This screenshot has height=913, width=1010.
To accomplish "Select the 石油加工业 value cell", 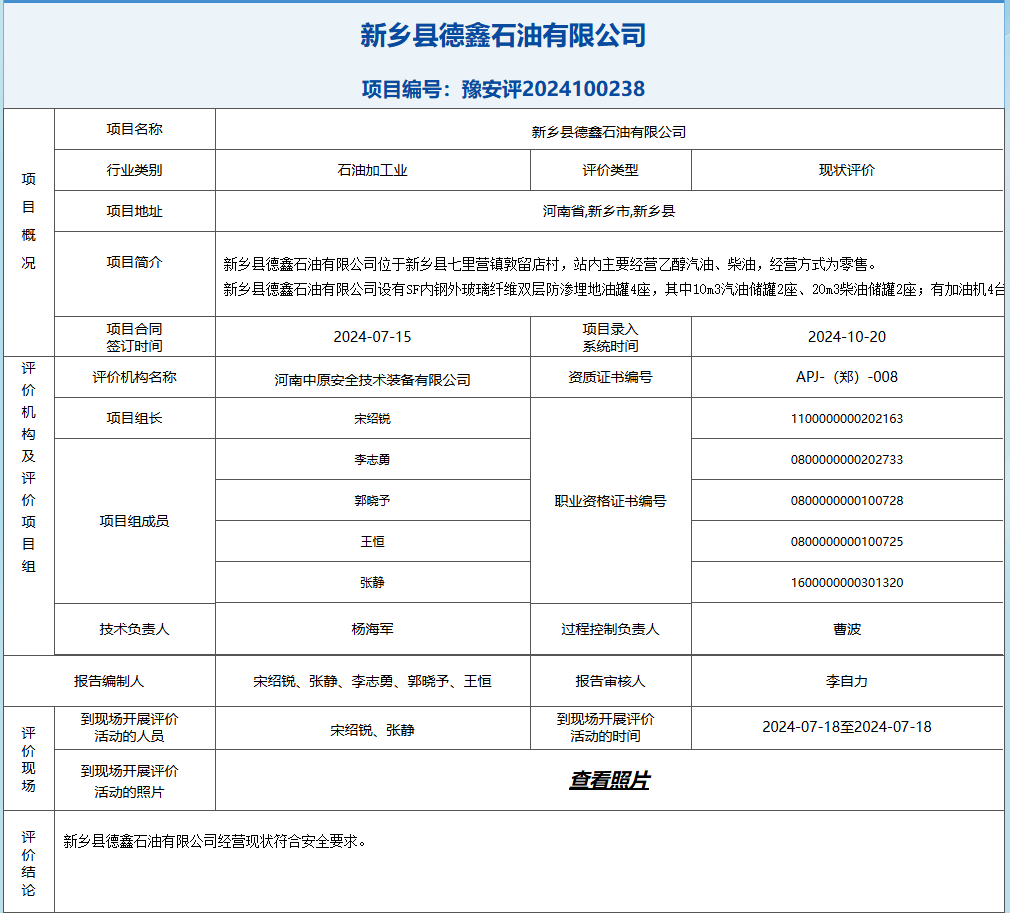I will click(x=372, y=170).
